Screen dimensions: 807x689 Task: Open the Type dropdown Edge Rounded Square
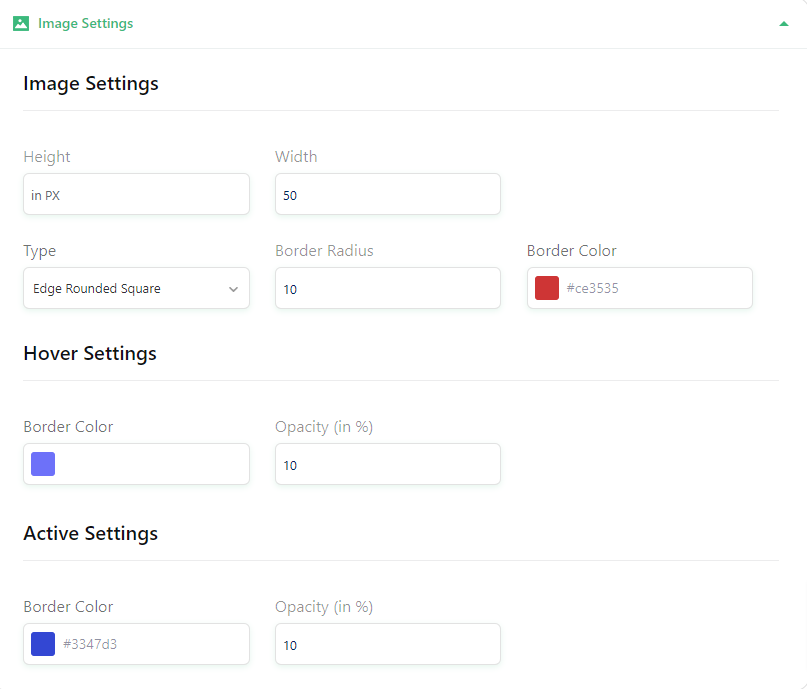pos(136,288)
